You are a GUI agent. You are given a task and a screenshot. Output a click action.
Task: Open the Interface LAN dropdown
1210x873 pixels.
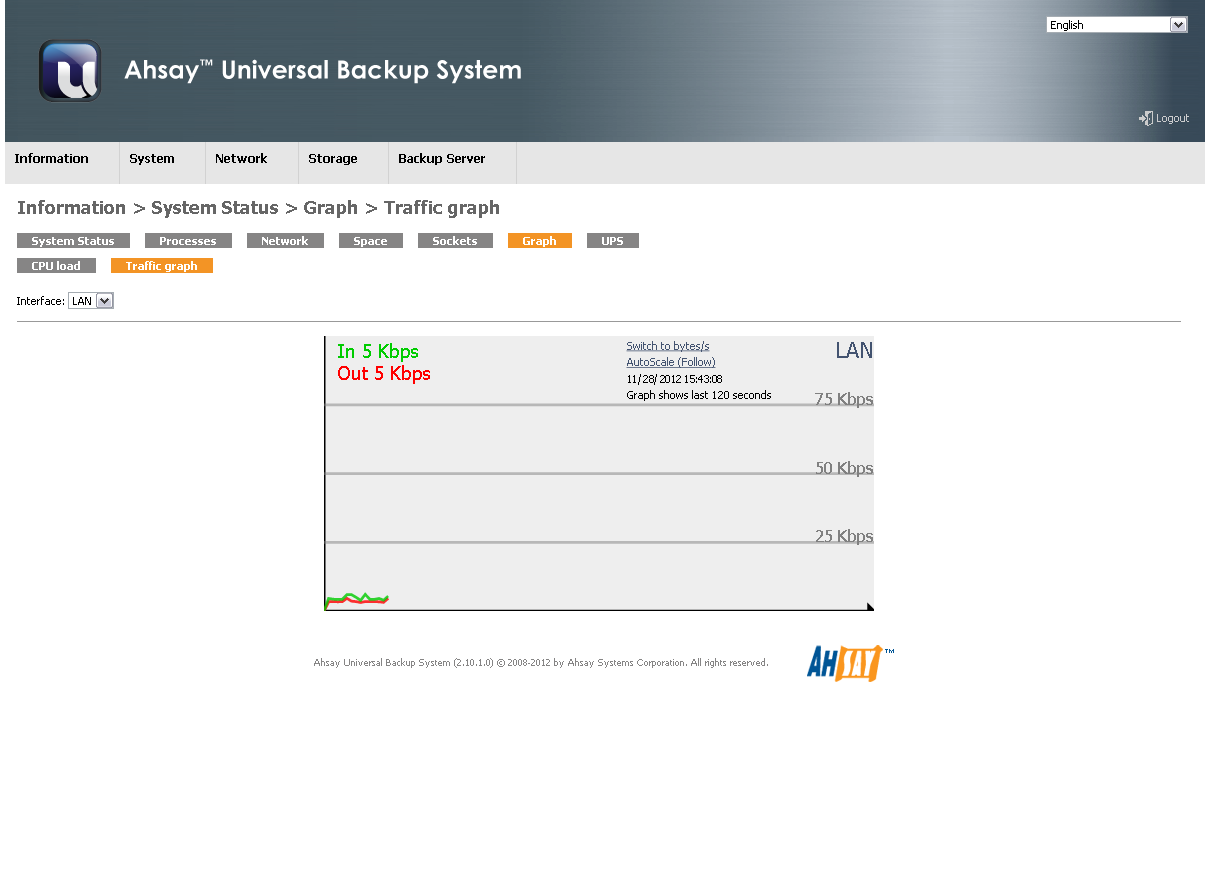click(91, 301)
